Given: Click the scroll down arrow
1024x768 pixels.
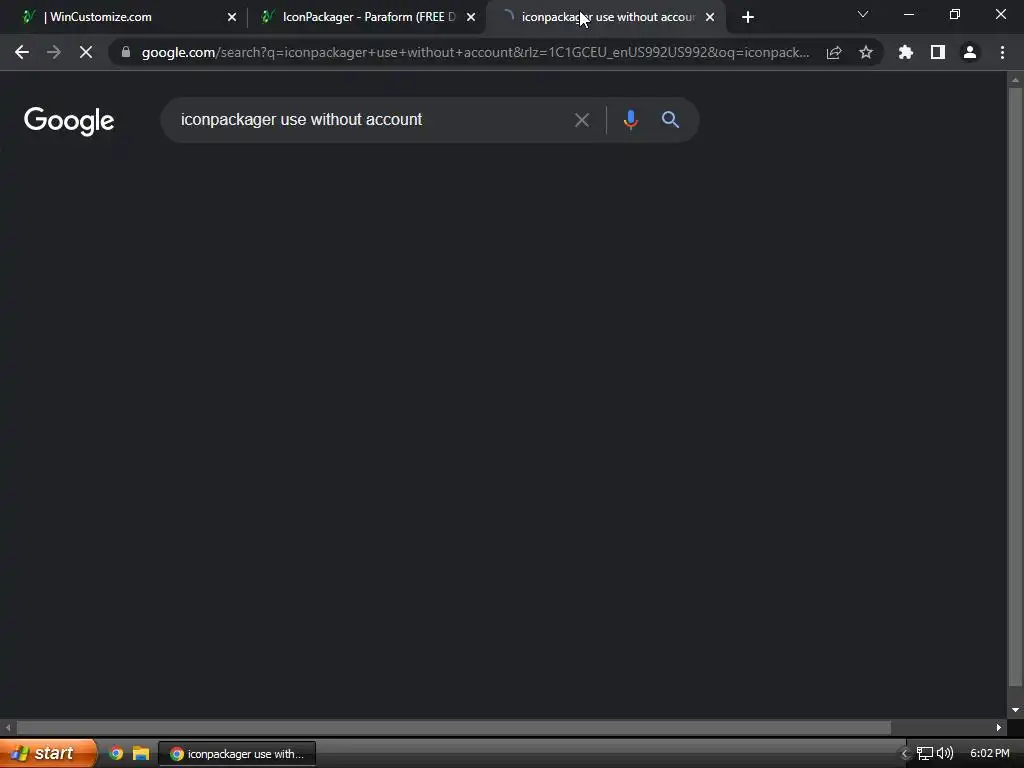Looking at the screenshot, I should click(x=1015, y=710).
